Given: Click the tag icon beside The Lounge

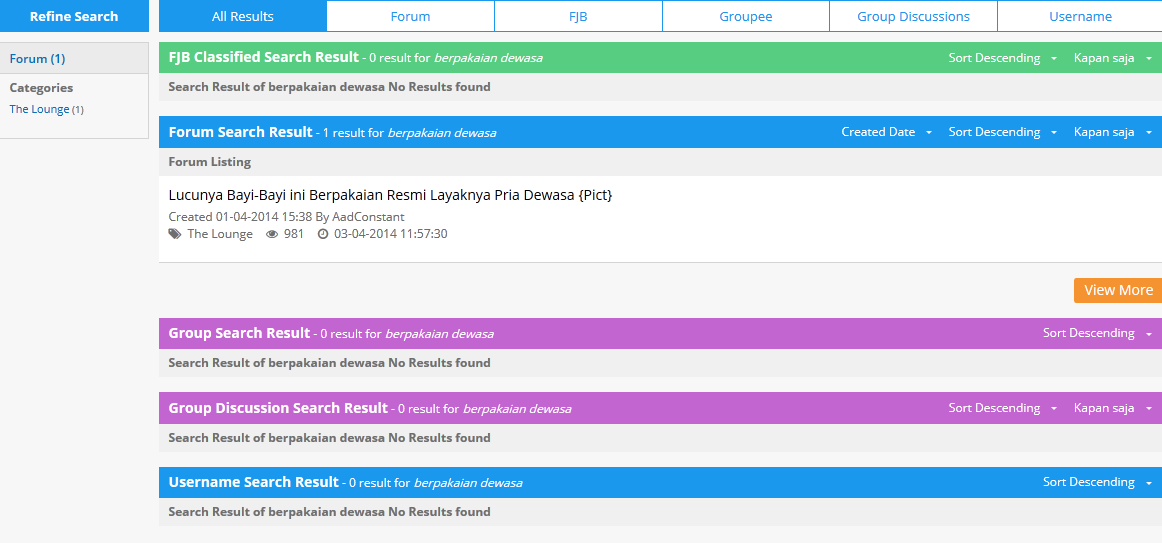Looking at the screenshot, I should (174, 234).
